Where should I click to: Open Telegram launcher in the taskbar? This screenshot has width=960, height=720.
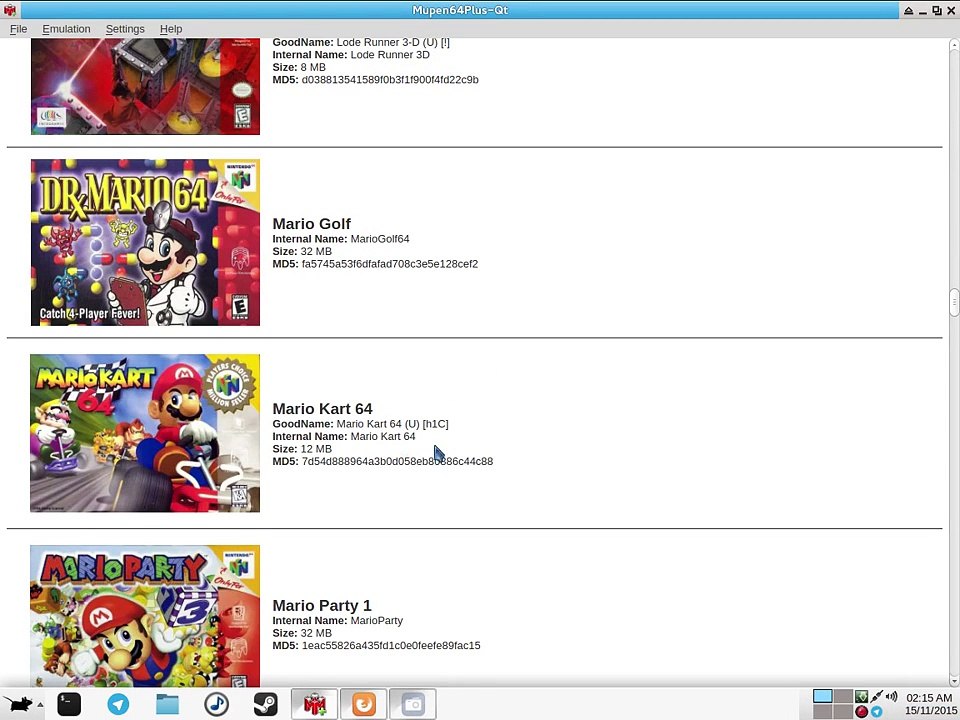coord(118,704)
